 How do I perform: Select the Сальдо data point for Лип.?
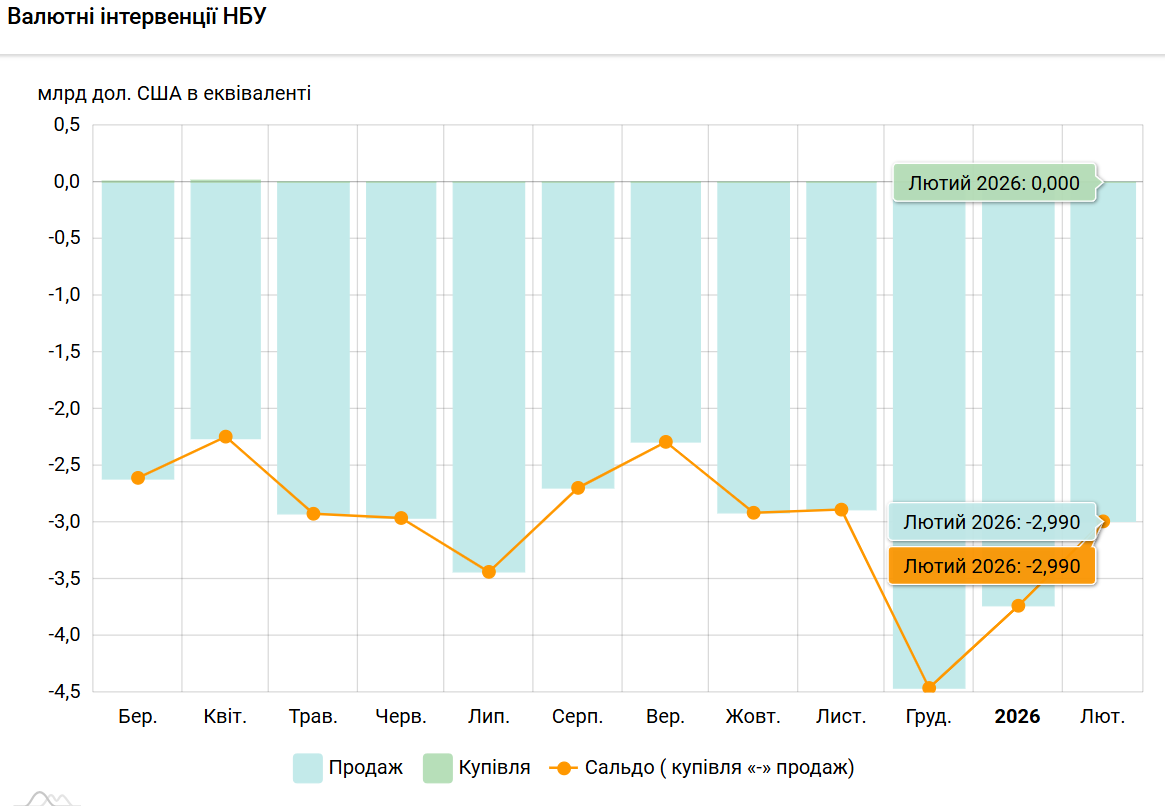click(489, 572)
